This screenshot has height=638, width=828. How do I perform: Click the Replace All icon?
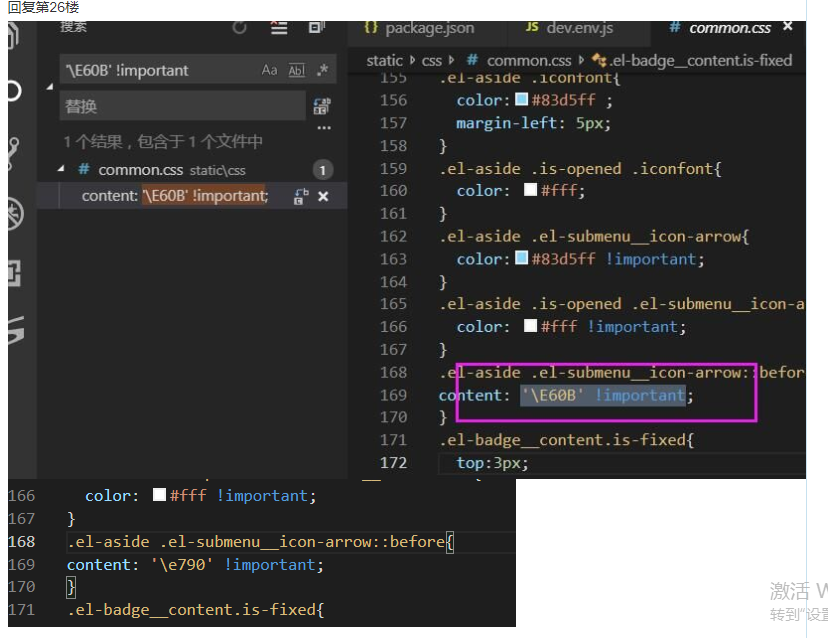pyautogui.click(x=322, y=106)
